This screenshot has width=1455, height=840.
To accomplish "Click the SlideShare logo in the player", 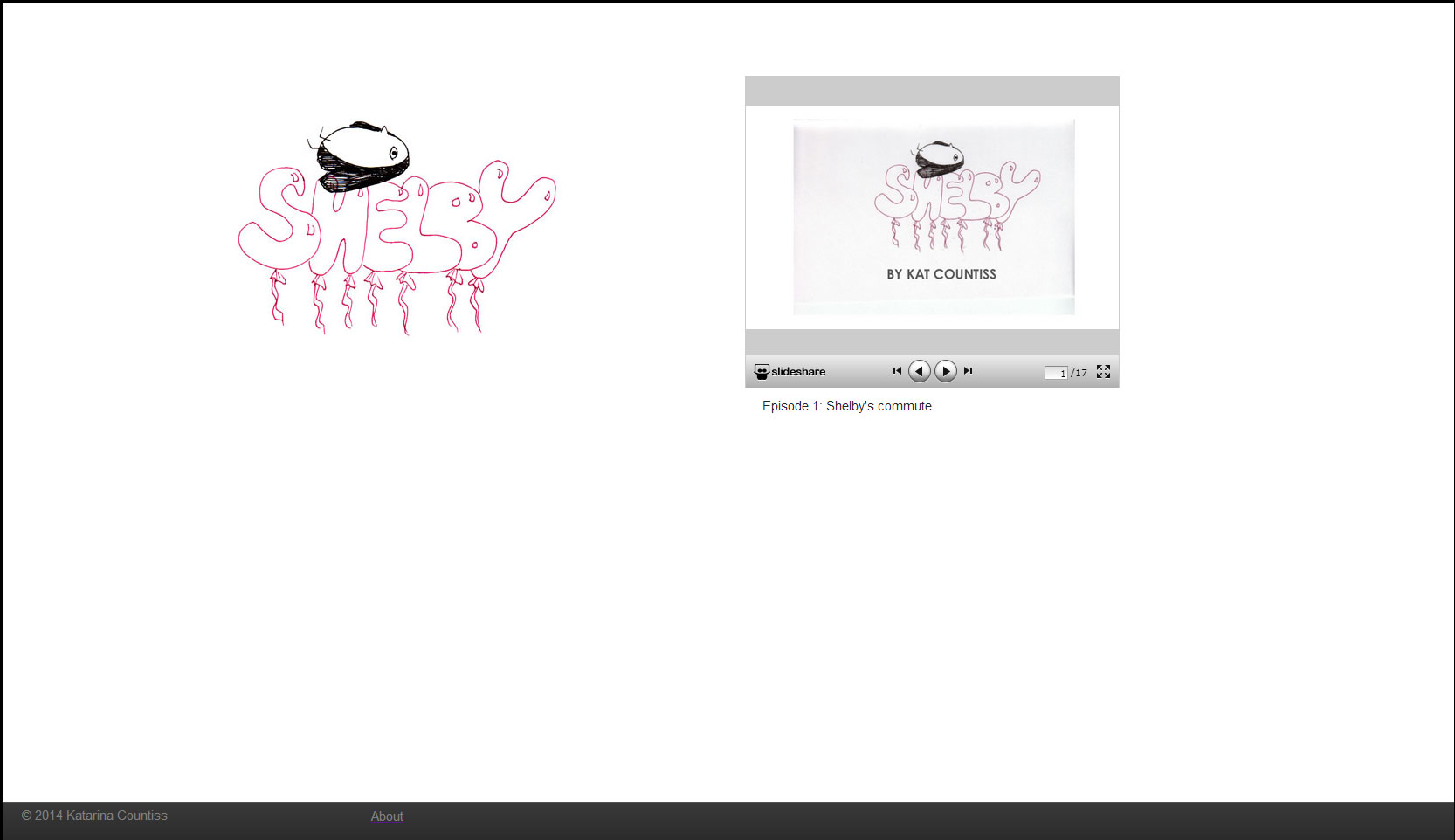I will coord(790,372).
